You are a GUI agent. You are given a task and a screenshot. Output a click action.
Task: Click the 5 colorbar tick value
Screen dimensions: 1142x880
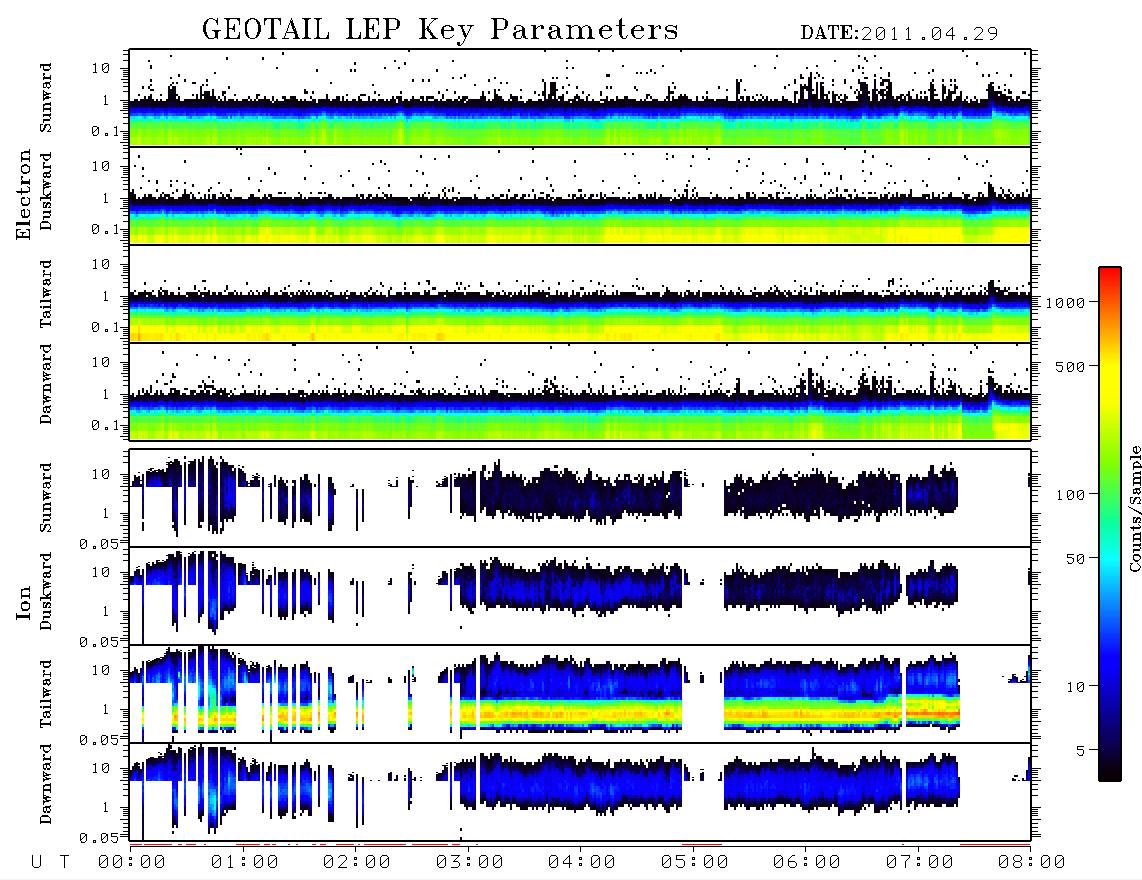[1081, 751]
